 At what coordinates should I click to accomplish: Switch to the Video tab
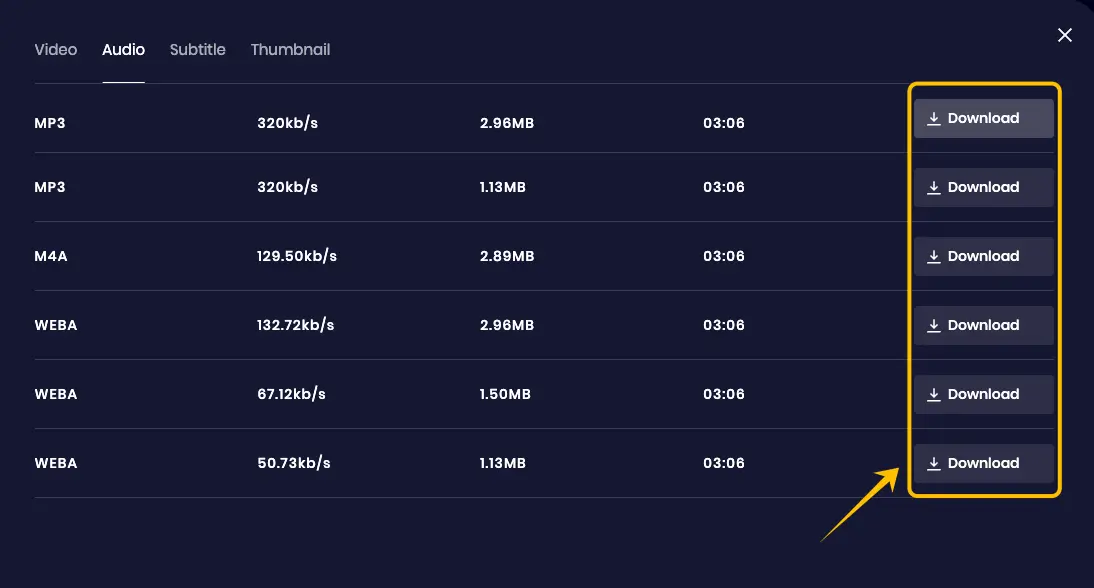[x=56, y=50]
